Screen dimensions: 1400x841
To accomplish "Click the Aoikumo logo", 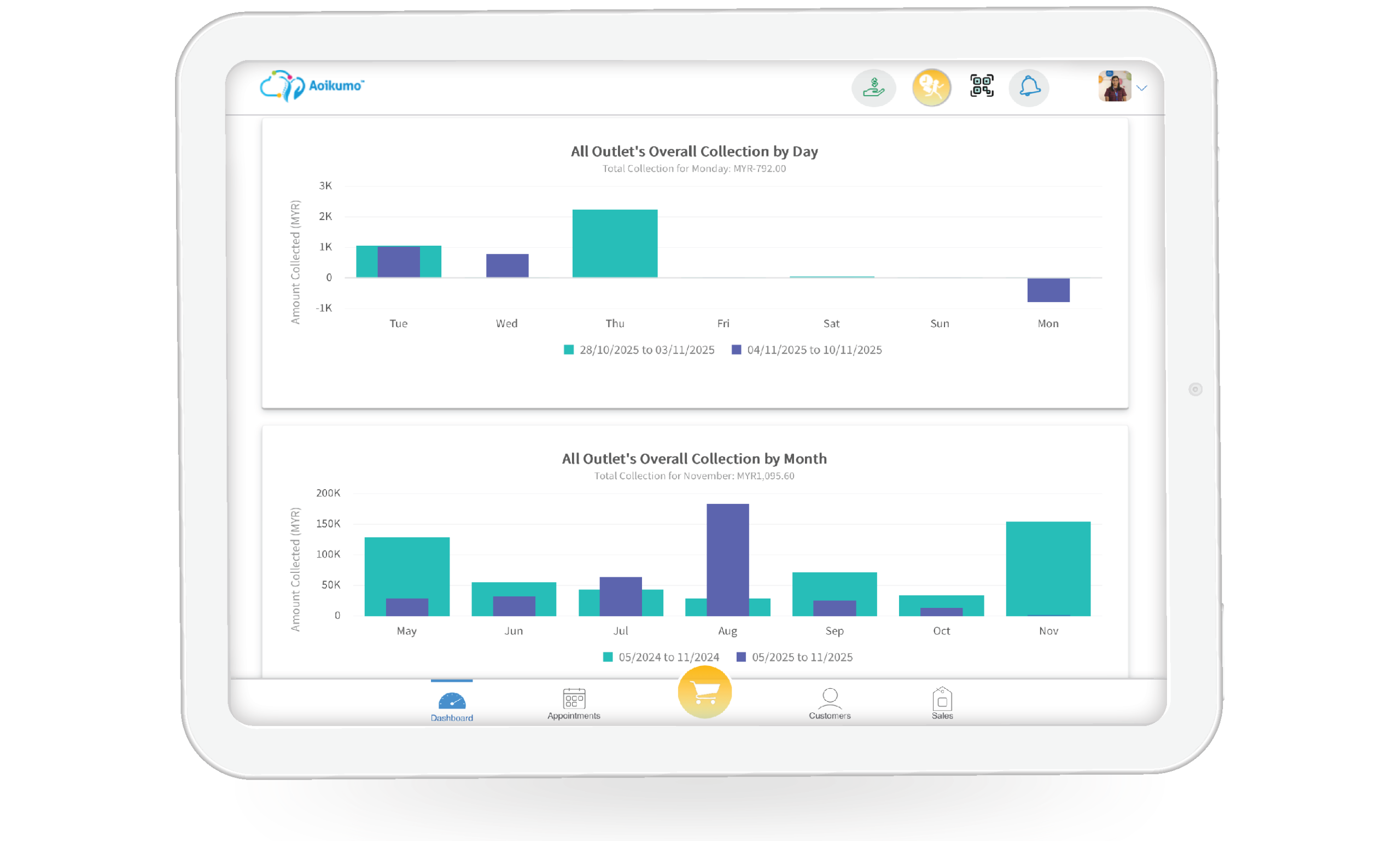I will [x=312, y=86].
